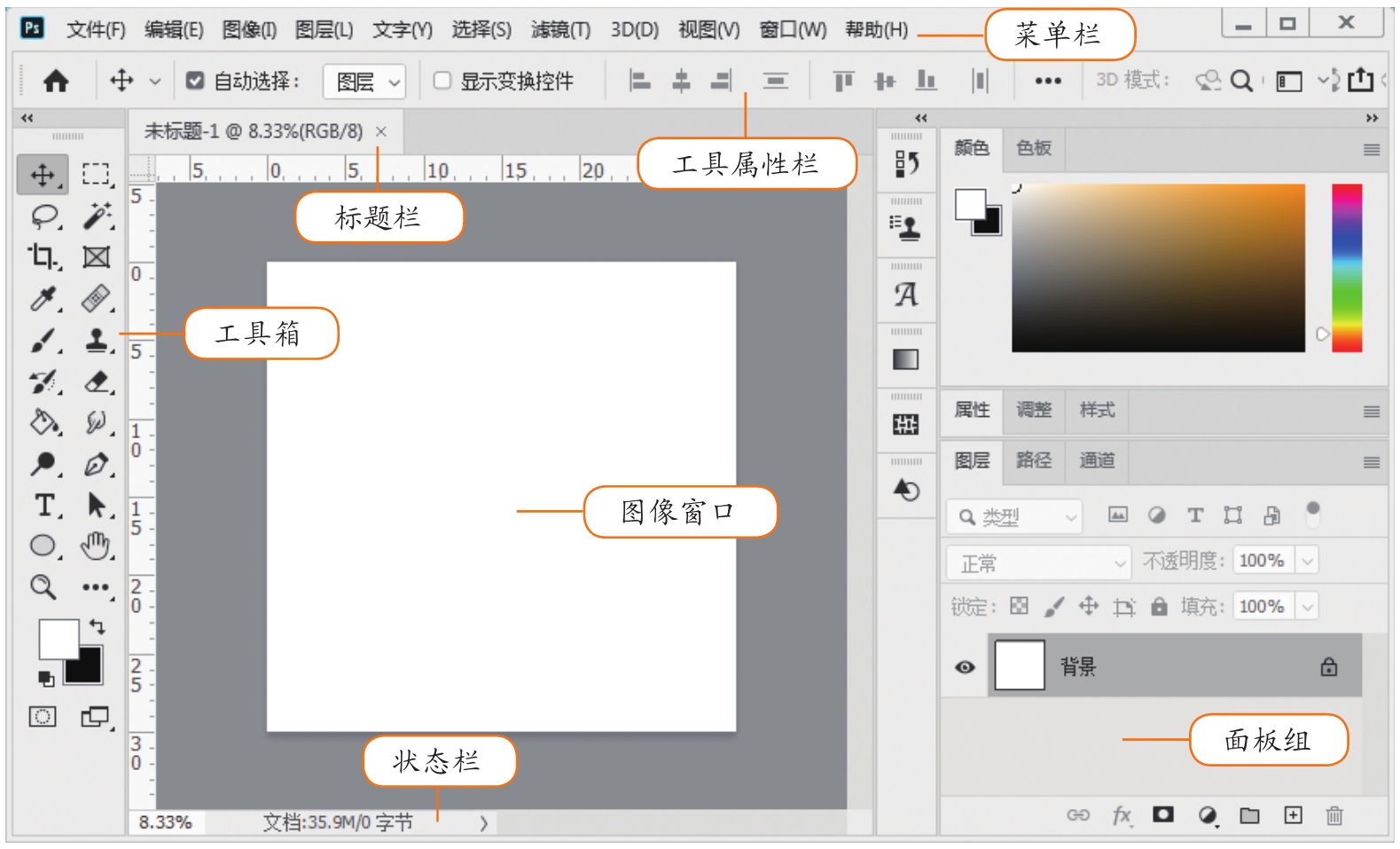
Task: Toggle lock all padlock icon
Action: click(1159, 606)
